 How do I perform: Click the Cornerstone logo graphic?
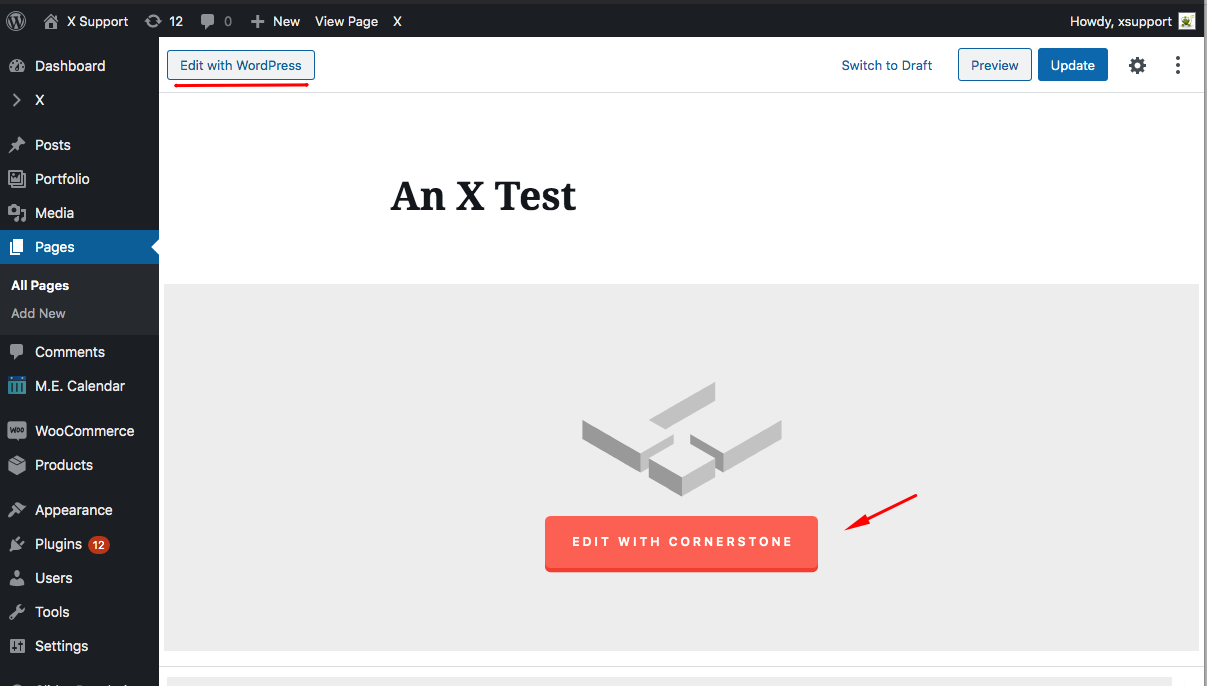click(682, 438)
